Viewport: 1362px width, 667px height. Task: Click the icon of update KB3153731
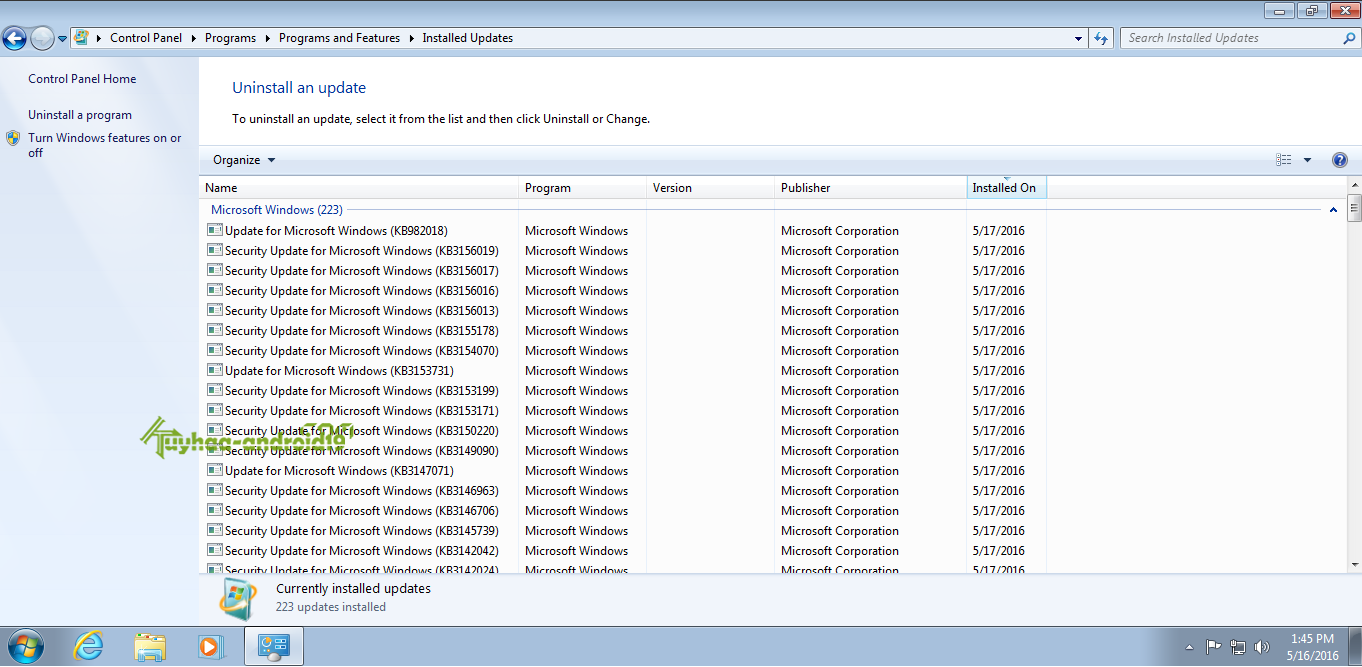(x=215, y=370)
